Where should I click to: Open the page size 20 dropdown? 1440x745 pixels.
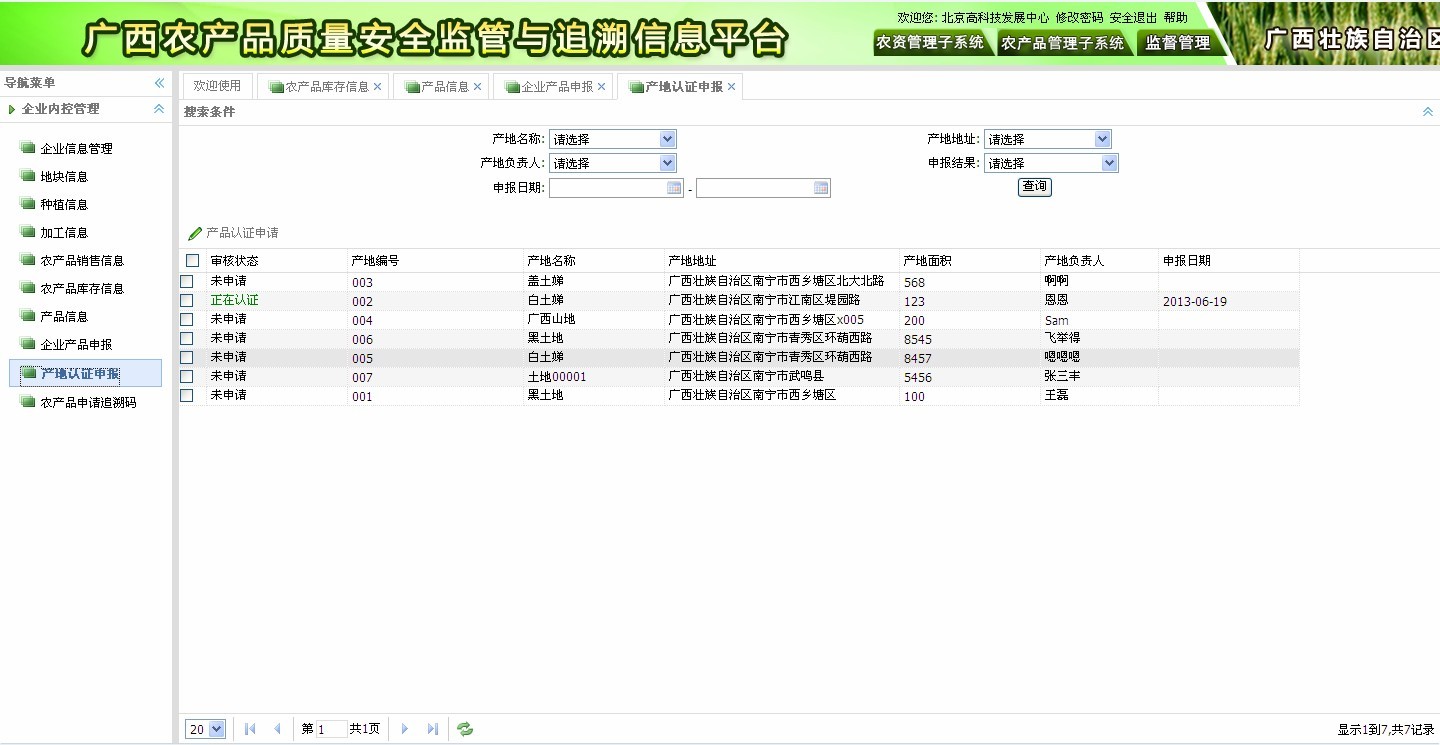click(x=204, y=729)
